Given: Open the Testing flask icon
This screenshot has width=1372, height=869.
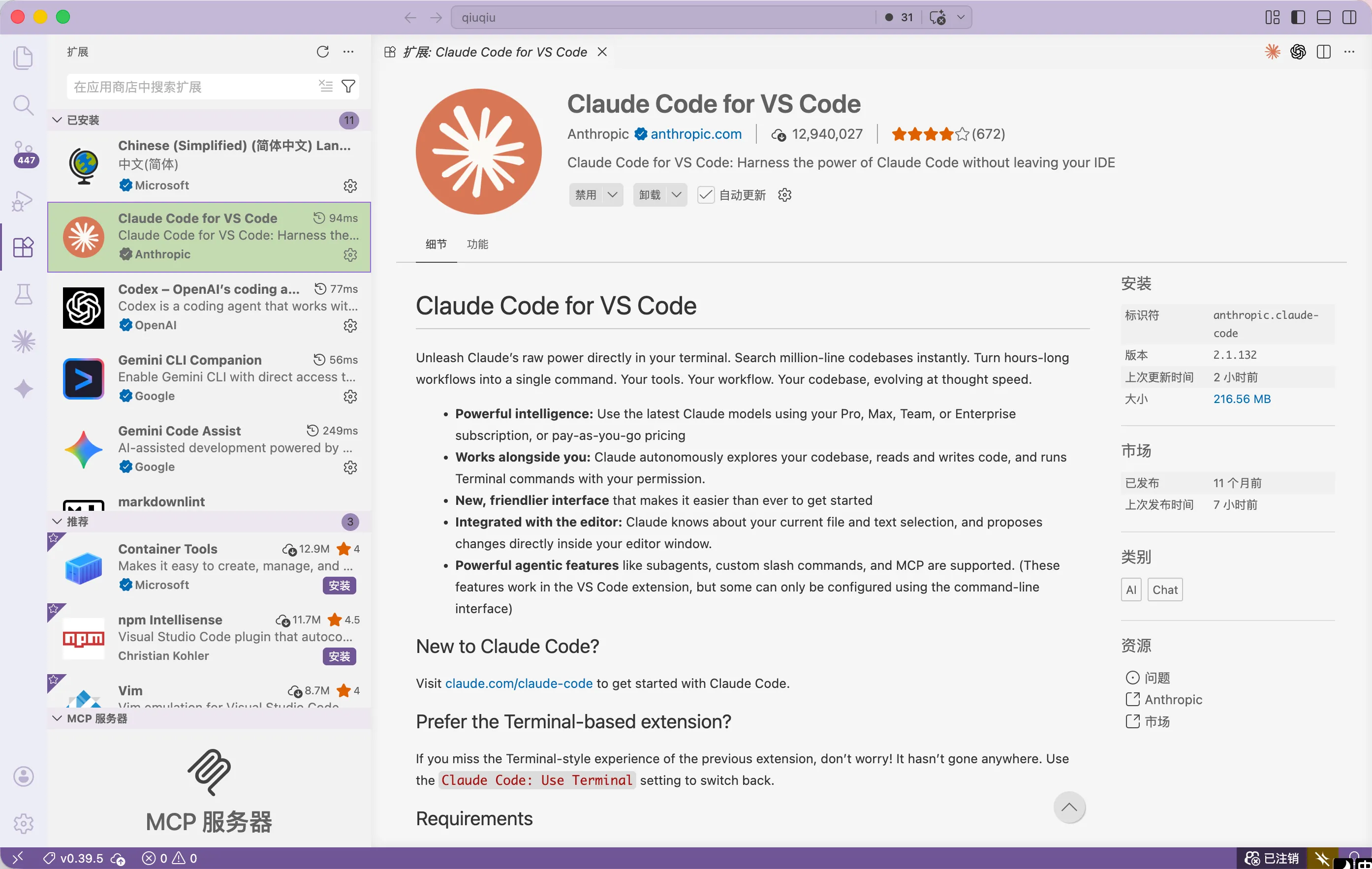Looking at the screenshot, I should point(23,295).
